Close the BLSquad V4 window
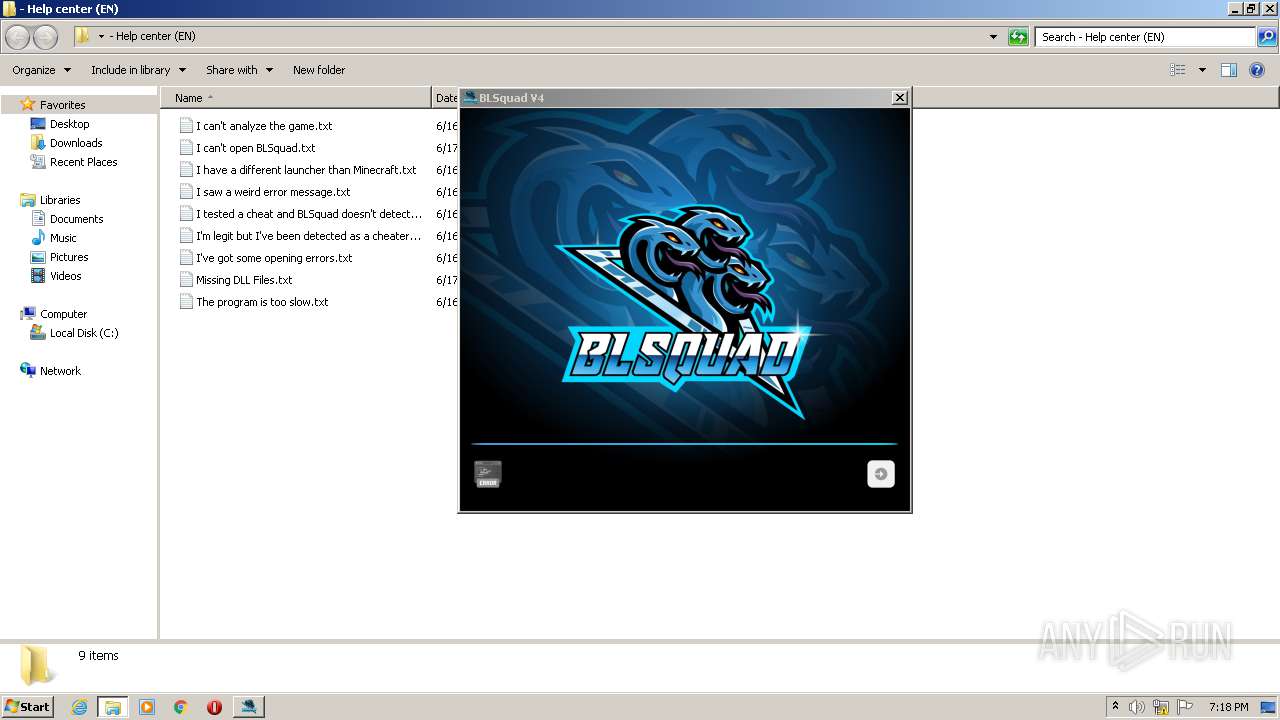The image size is (1280, 720). pyautogui.click(x=899, y=97)
